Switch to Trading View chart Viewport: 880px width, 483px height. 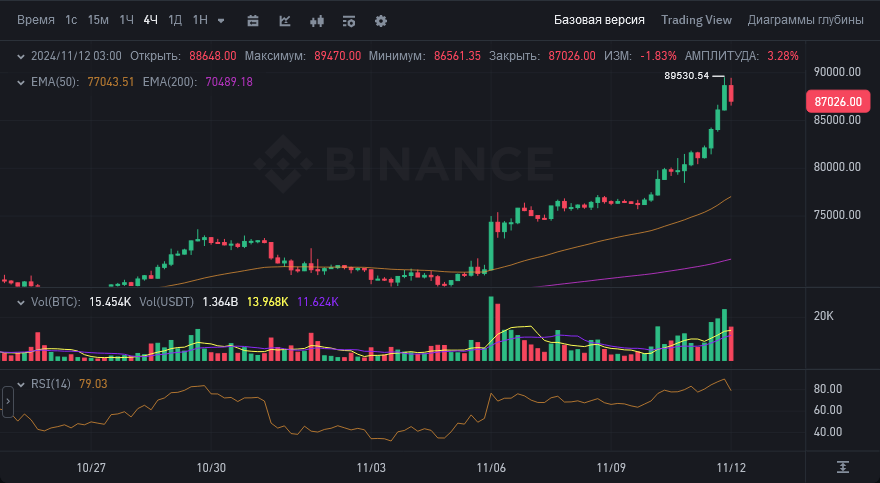[696, 20]
